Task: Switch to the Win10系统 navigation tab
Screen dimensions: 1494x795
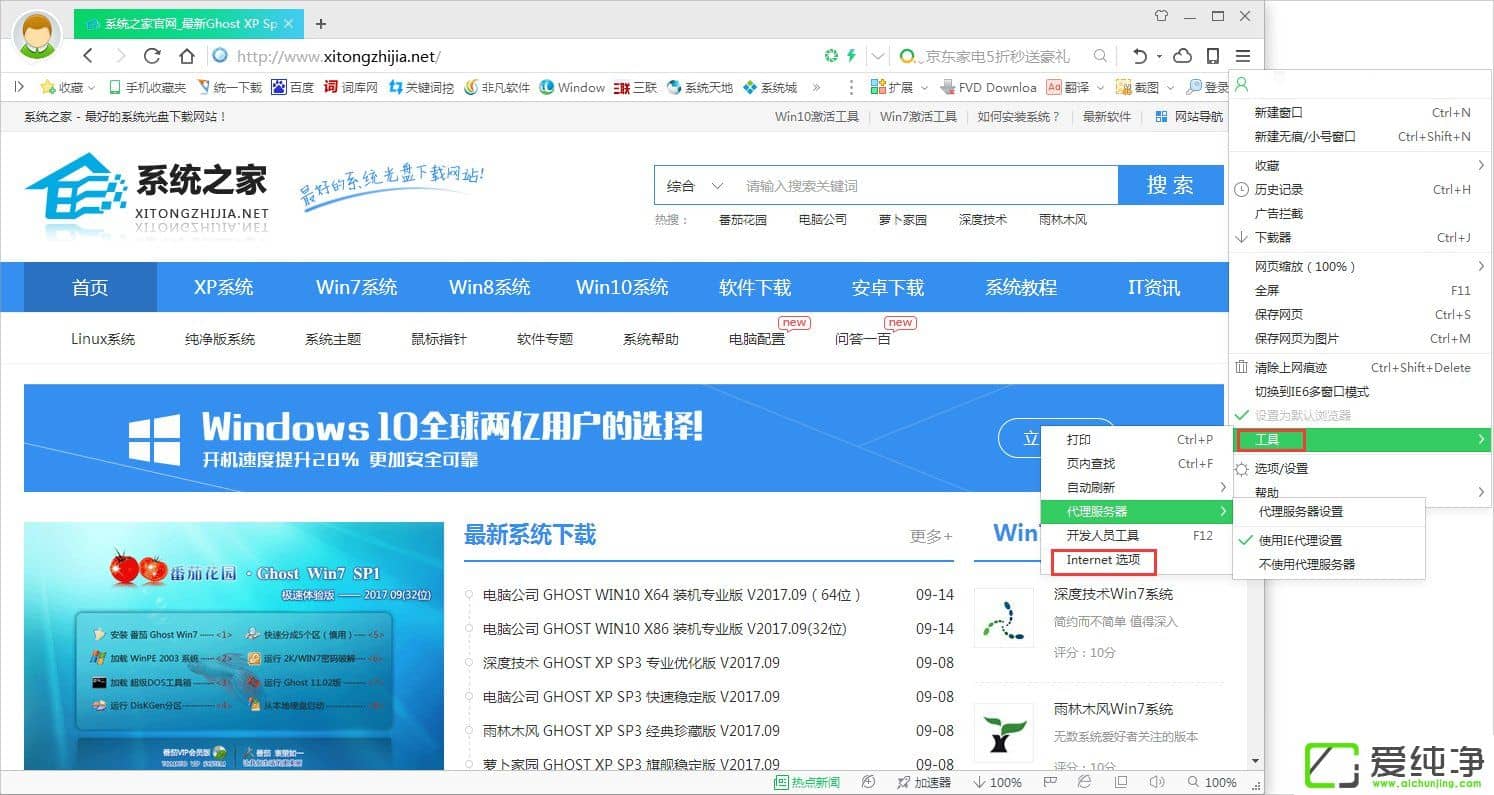Action: click(x=622, y=287)
